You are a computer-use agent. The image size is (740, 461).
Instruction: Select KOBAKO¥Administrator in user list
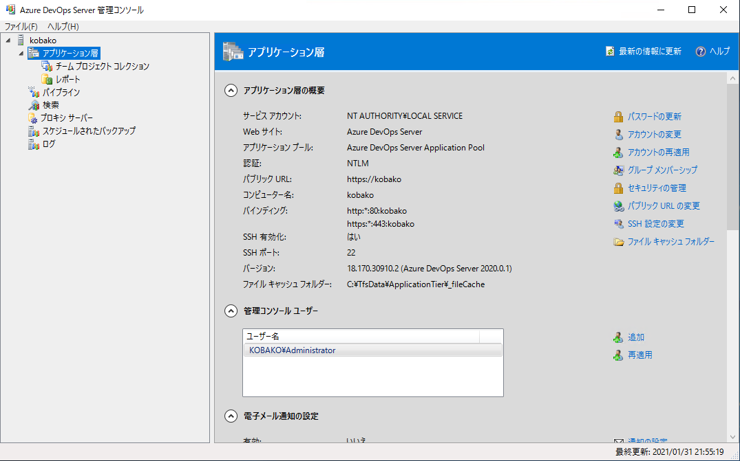click(x=373, y=351)
